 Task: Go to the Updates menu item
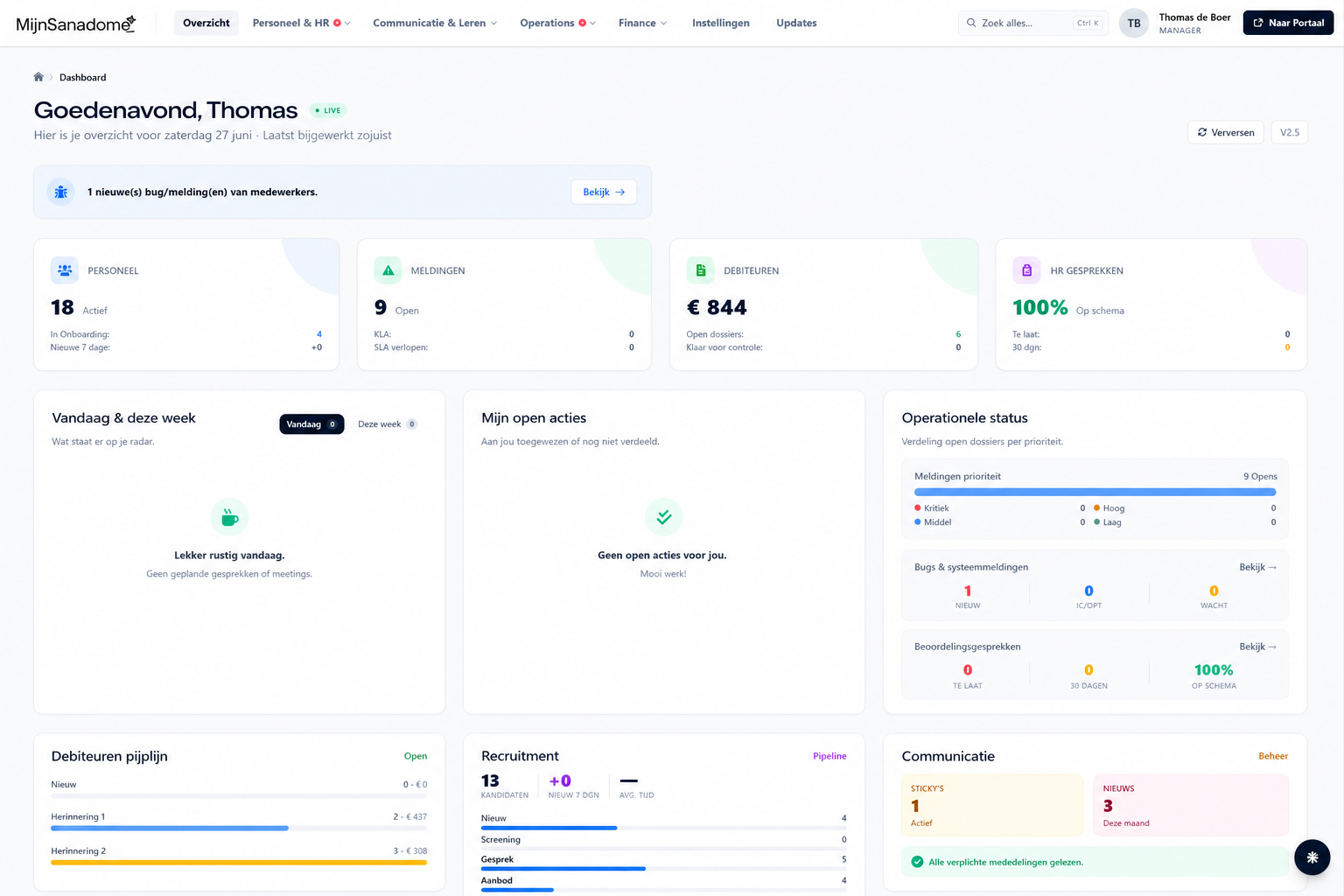(x=796, y=23)
